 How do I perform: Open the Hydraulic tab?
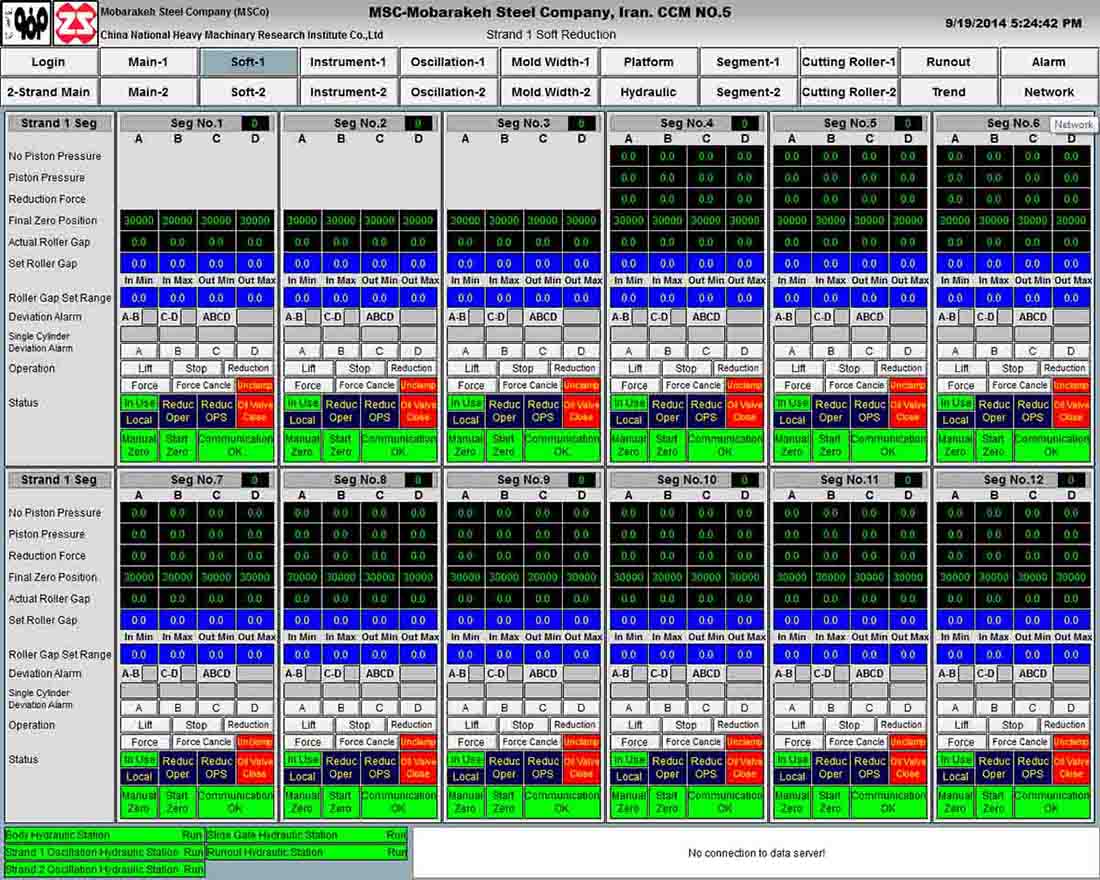coord(649,92)
